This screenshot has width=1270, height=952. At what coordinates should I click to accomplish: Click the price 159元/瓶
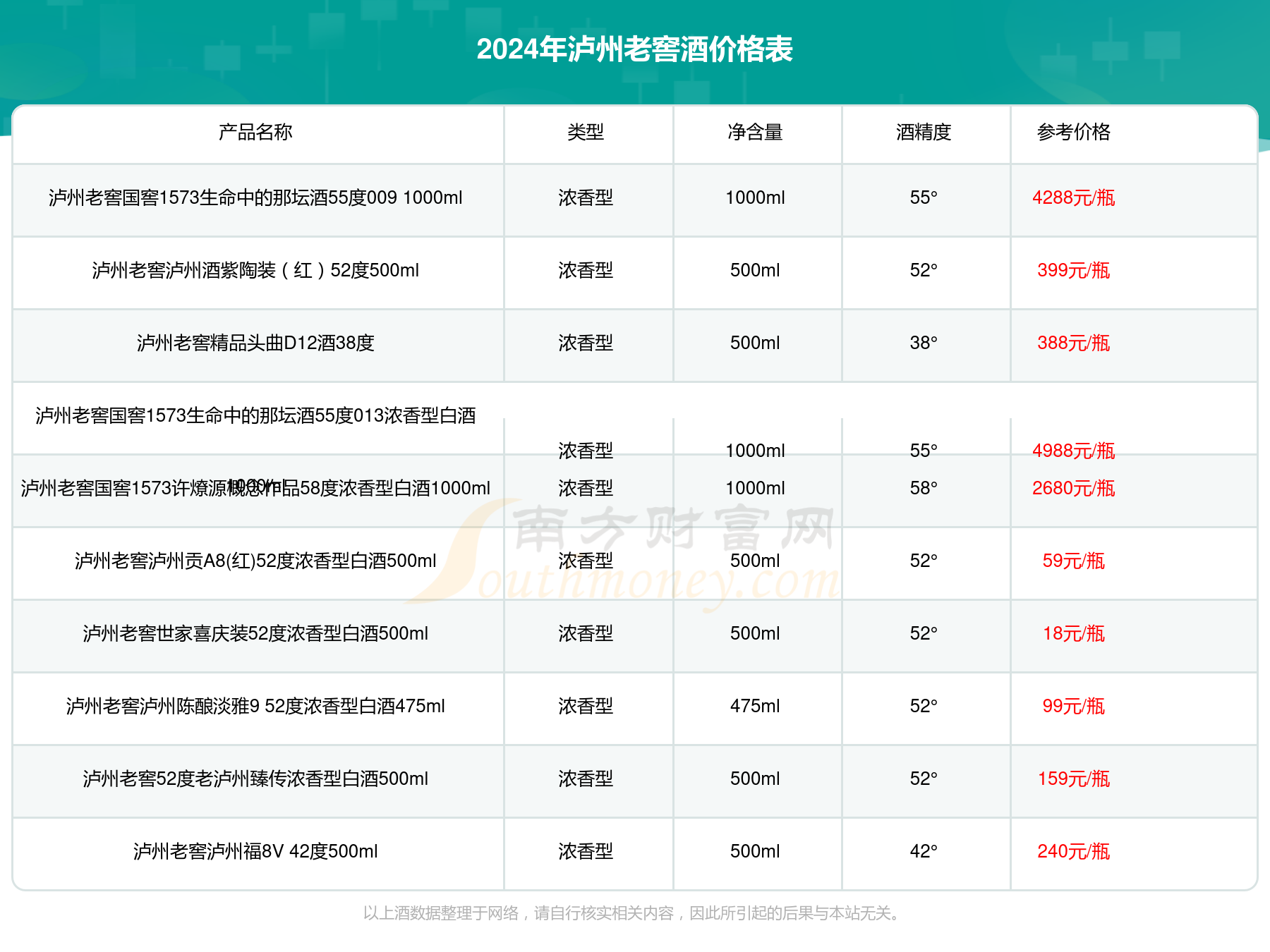(x=1074, y=779)
